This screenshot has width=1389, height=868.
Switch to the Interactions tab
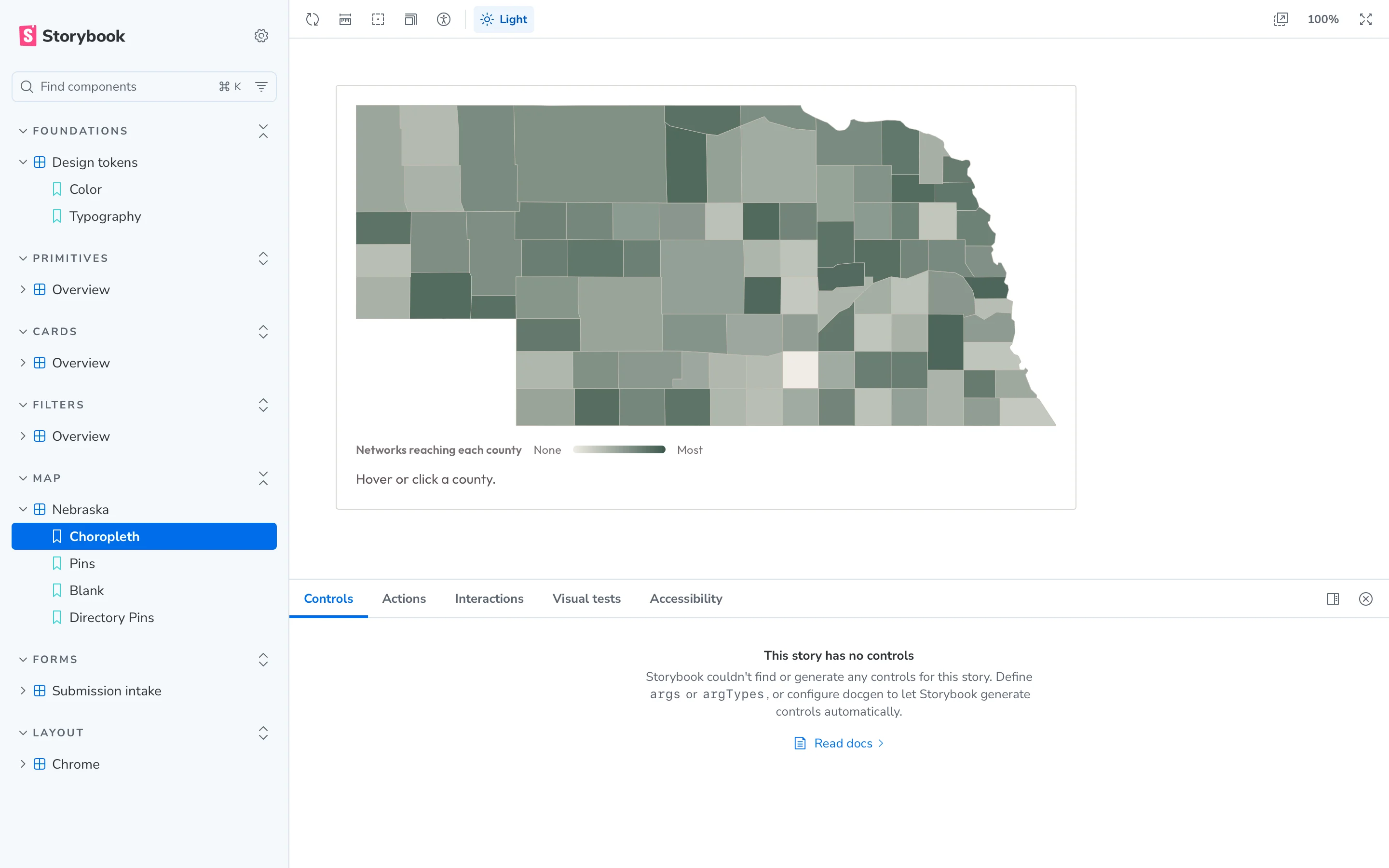(489, 599)
